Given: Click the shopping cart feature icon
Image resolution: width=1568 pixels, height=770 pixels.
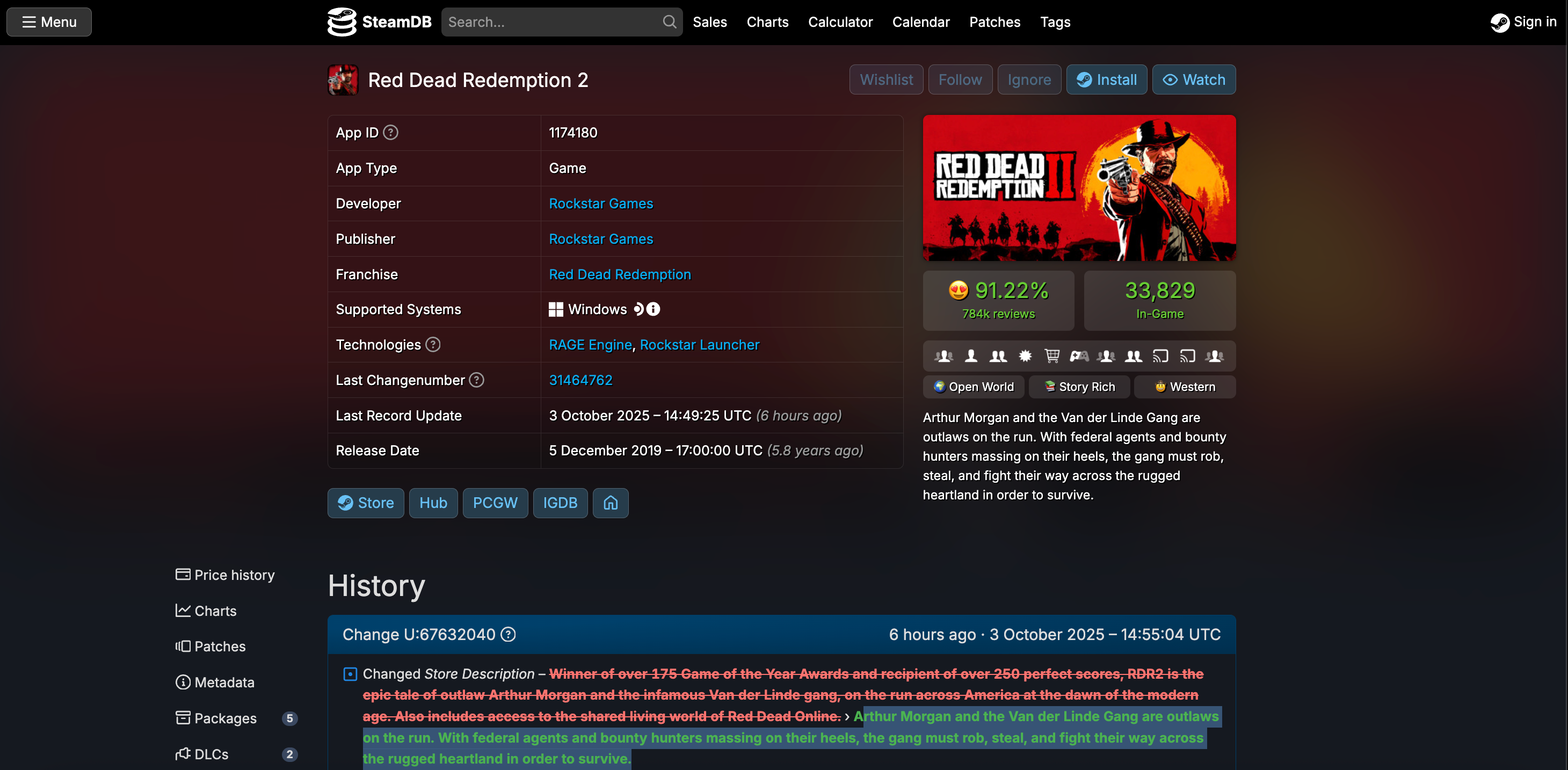Looking at the screenshot, I should tap(1052, 356).
